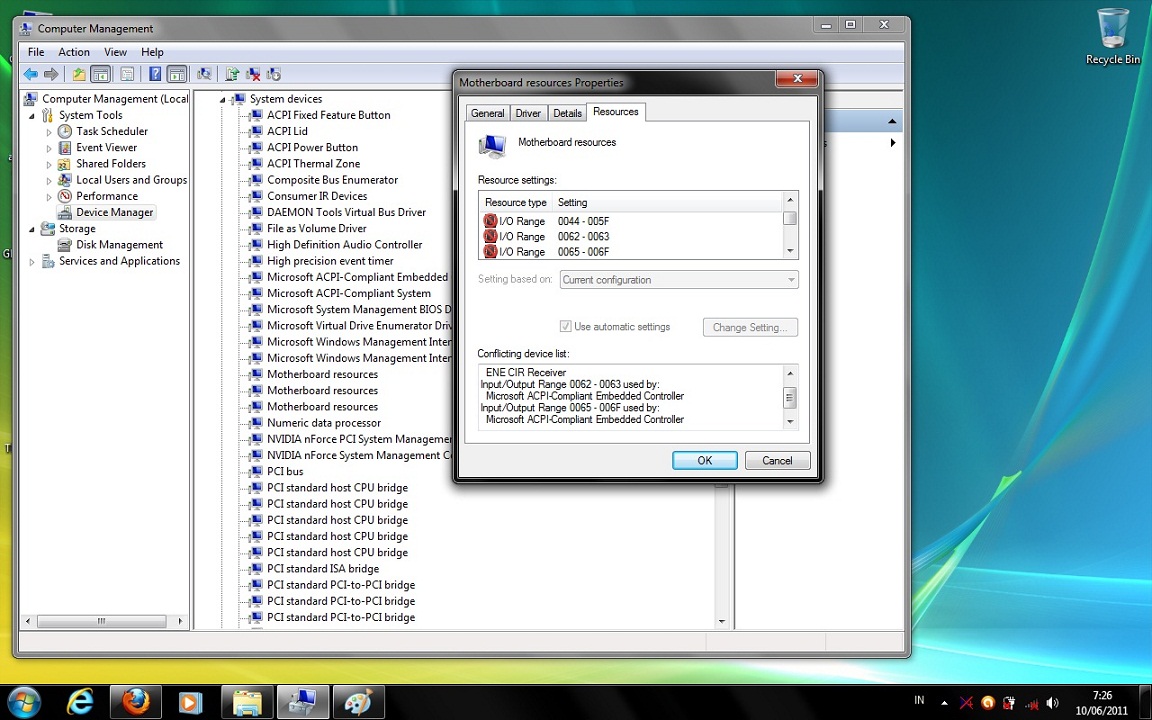This screenshot has height=720, width=1152.
Task: Toggle the Show/Hide Action Pane toolbar icon
Action: point(176,74)
